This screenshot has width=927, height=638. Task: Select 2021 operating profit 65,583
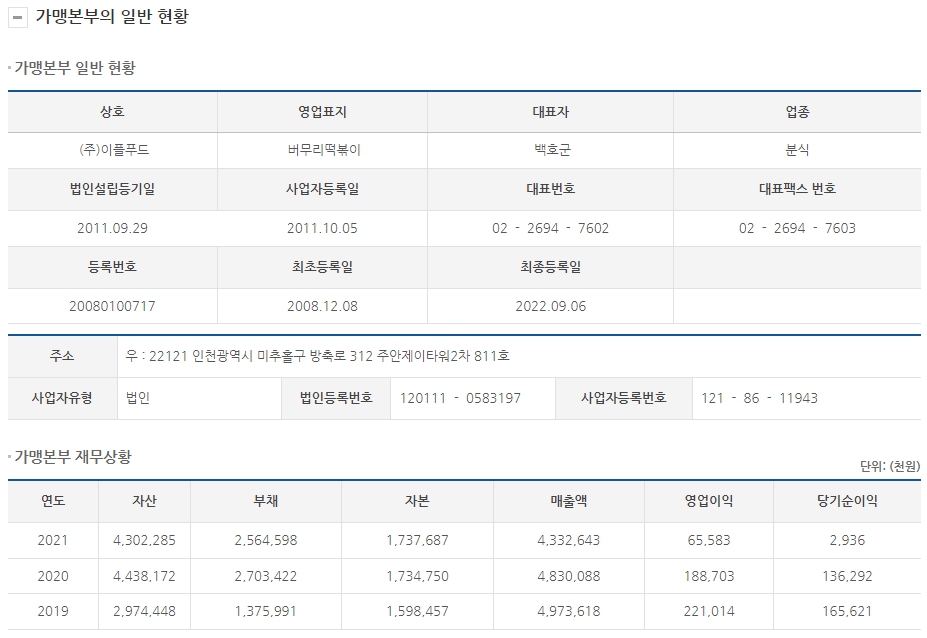pos(709,540)
